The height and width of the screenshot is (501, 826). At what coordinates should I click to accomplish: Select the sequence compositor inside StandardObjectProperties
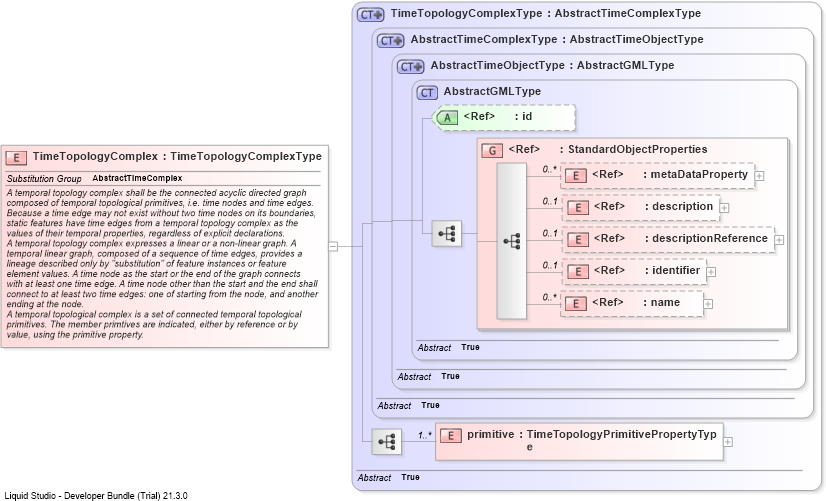click(512, 241)
